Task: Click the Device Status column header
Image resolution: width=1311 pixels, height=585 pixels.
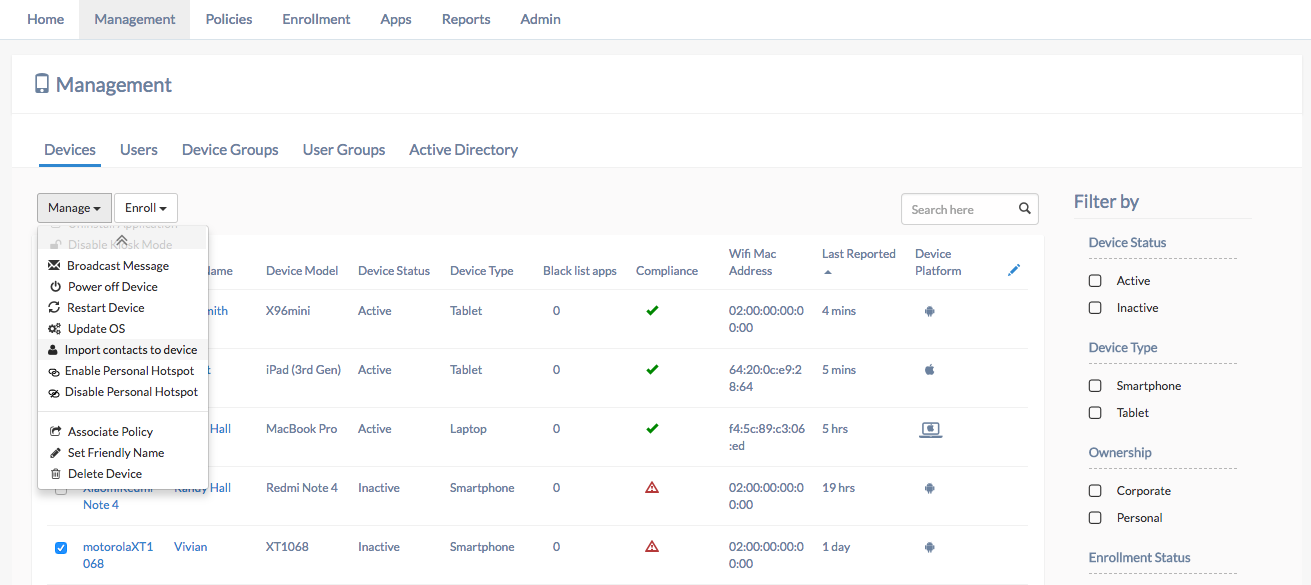Action: [x=394, y=271]
